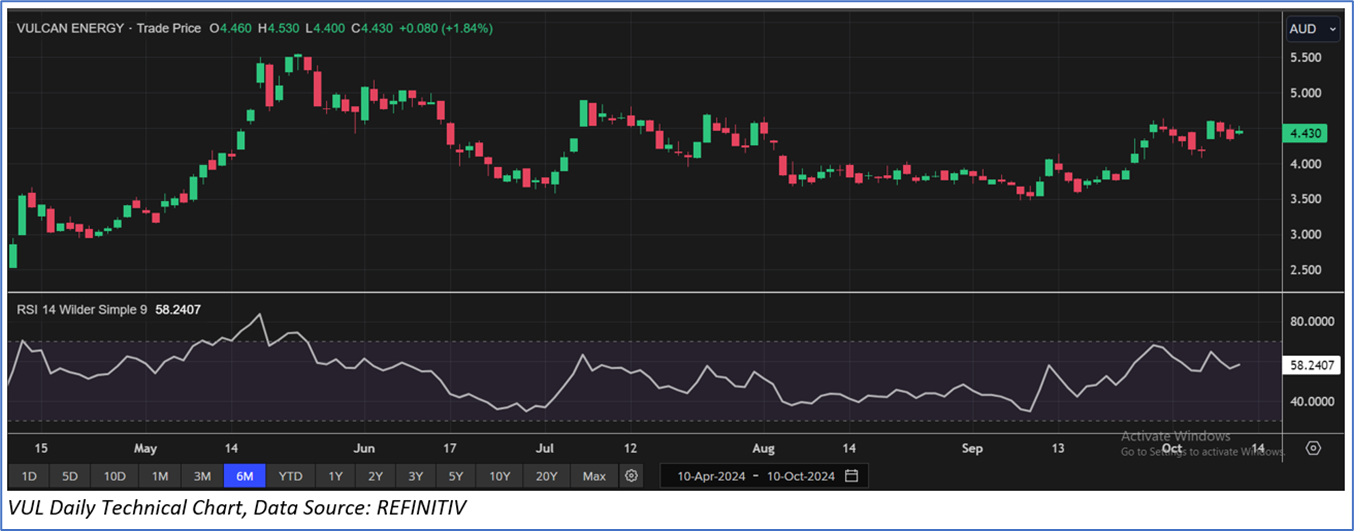Switch chart to YTD range
Viewport: 1354px width, 531px height.
pyautogui.click(x=291, y=476)
